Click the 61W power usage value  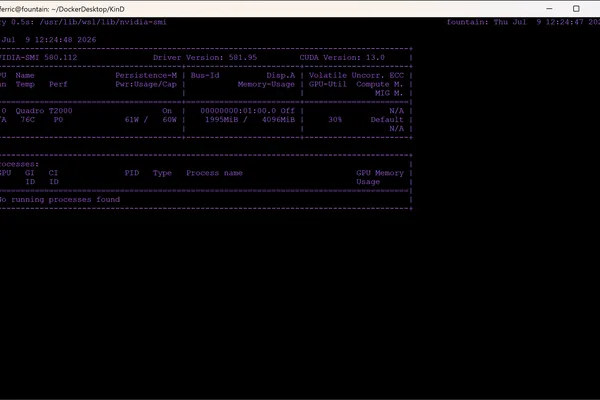[x=132, y=119]
